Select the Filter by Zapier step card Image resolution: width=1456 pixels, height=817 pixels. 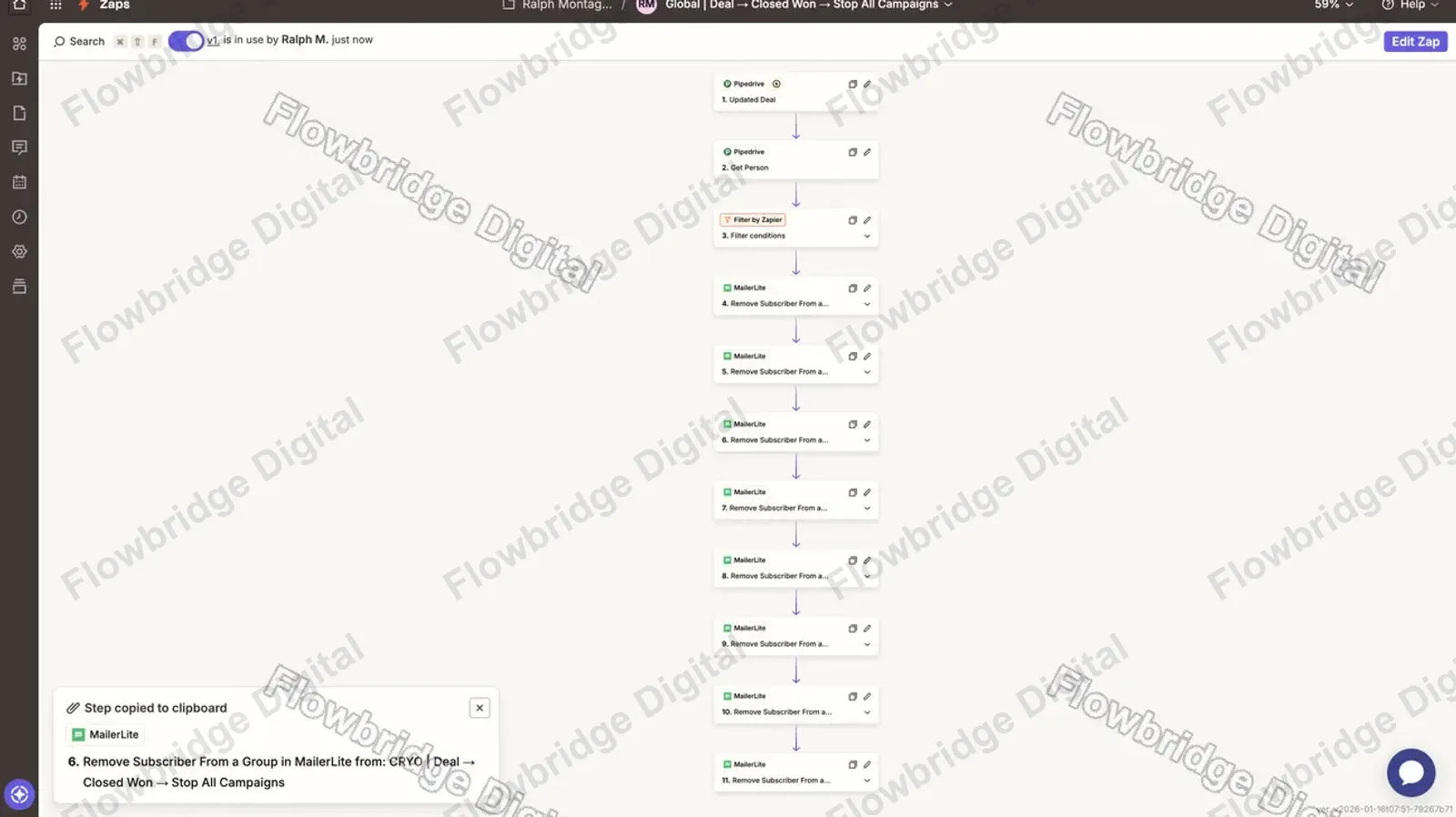(796, 227)
